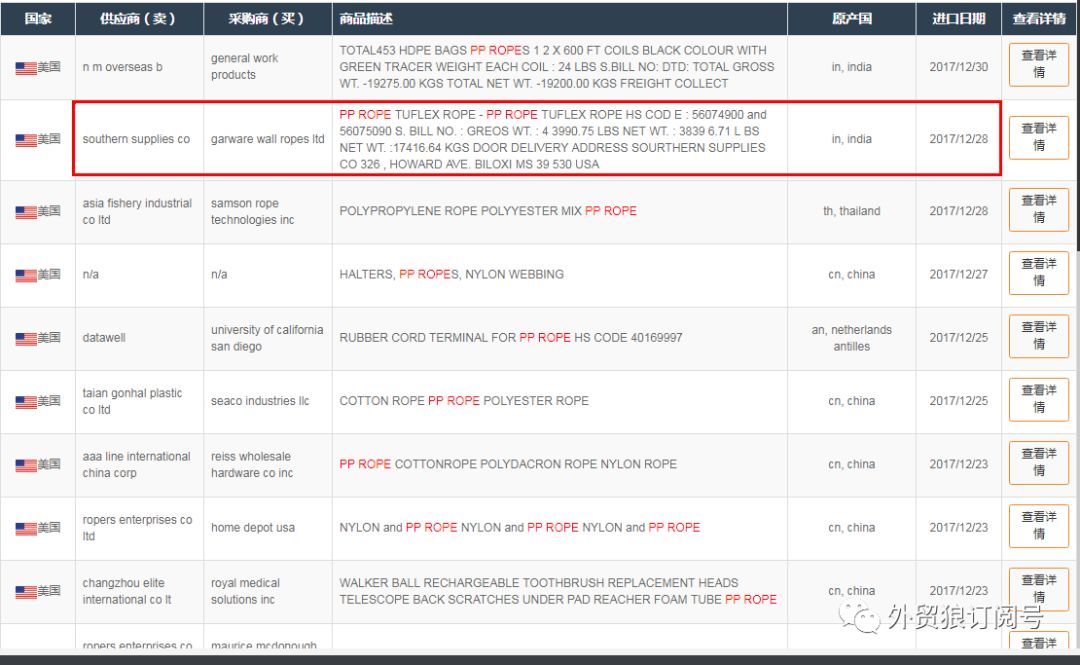Click US flag icon in the n/a row
This screenshot has height=665, width=1080.
pos(26,276)
